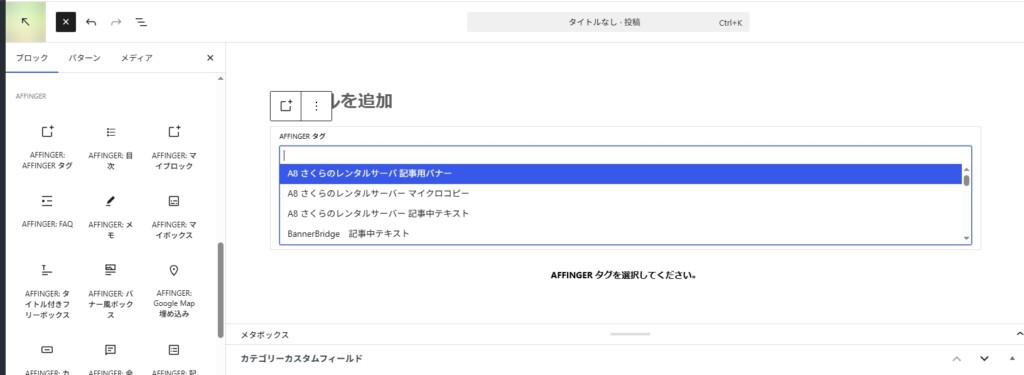1024x375 pixels.
Task: Insert the AFFINGER FAQ block
Action: point(47,212)
